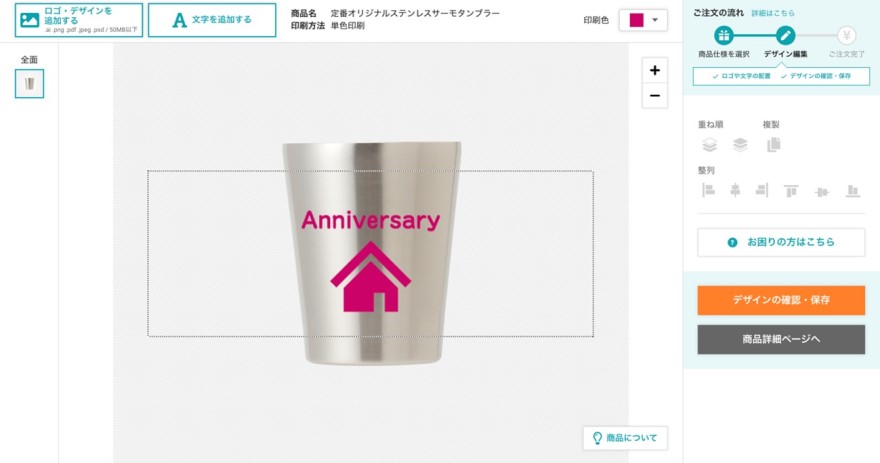
Task: Select the 全面 tumbler thumbnail
Action: [x=29, y=84]
